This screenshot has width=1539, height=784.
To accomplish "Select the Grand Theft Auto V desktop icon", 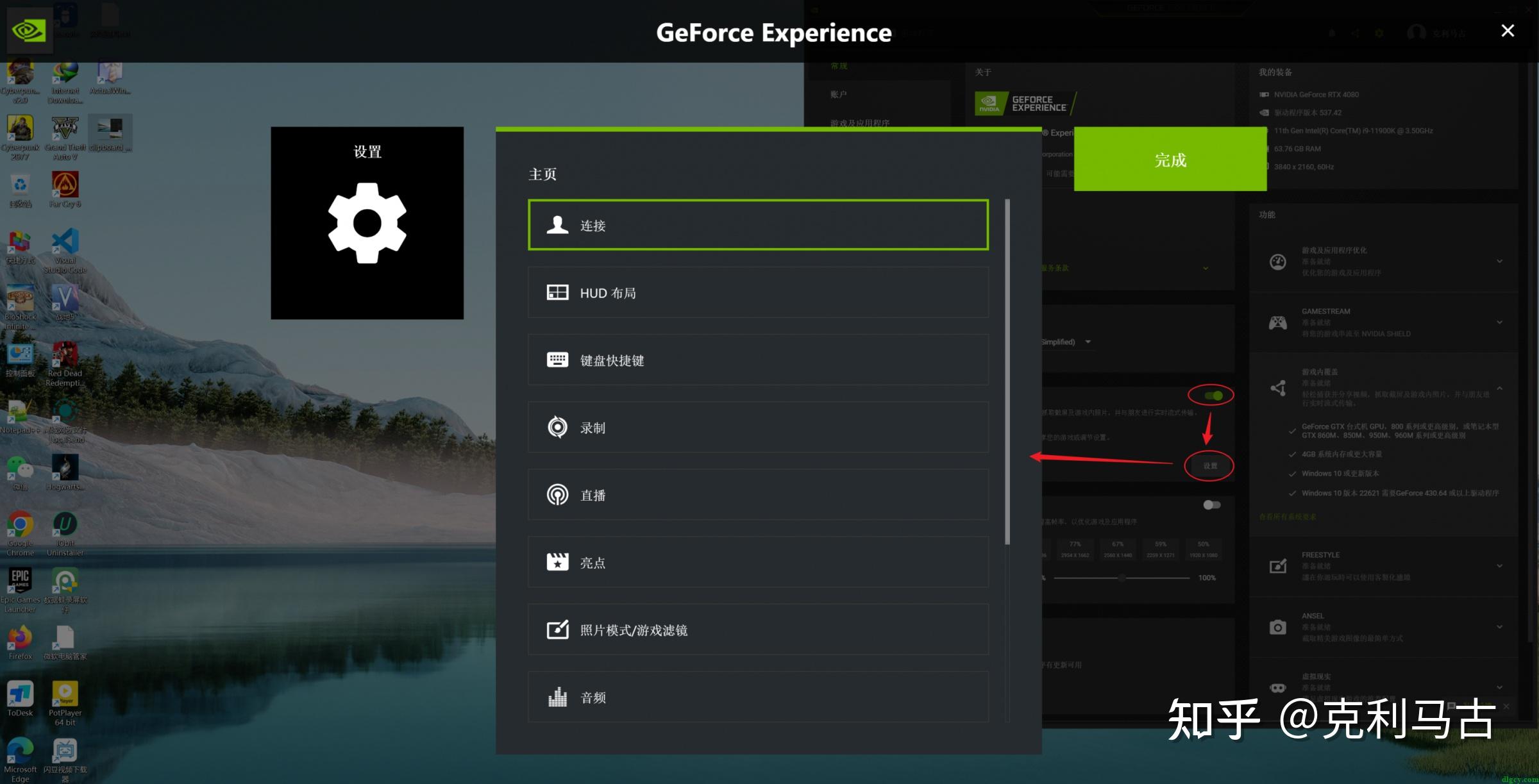I will point(65,138).
